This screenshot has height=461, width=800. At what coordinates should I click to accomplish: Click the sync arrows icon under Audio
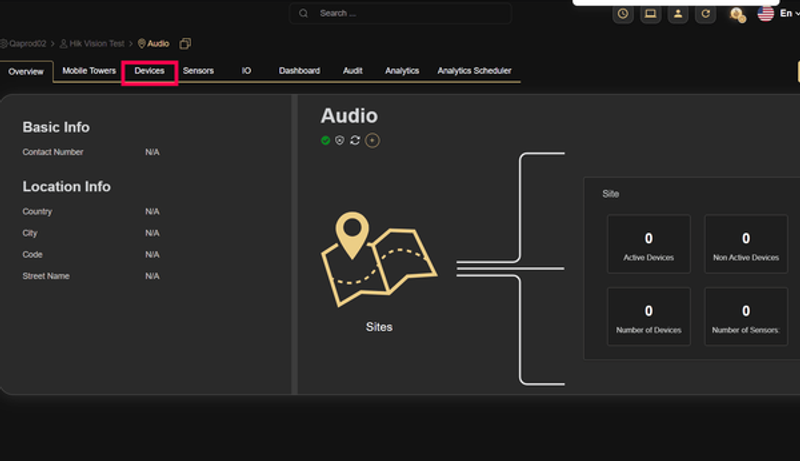click(x=355, y=140)
